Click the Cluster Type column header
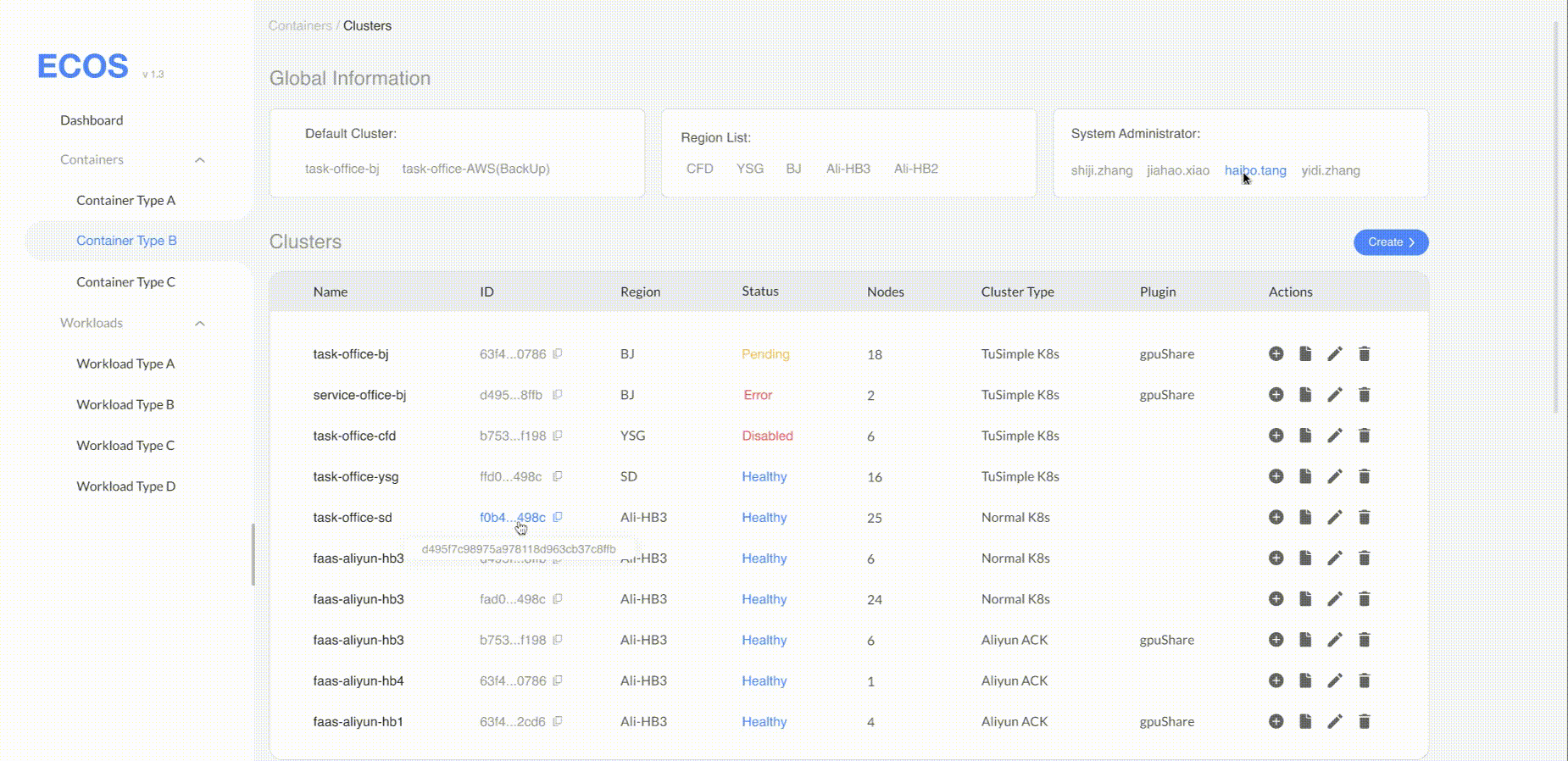 [x=1018, y=292]
